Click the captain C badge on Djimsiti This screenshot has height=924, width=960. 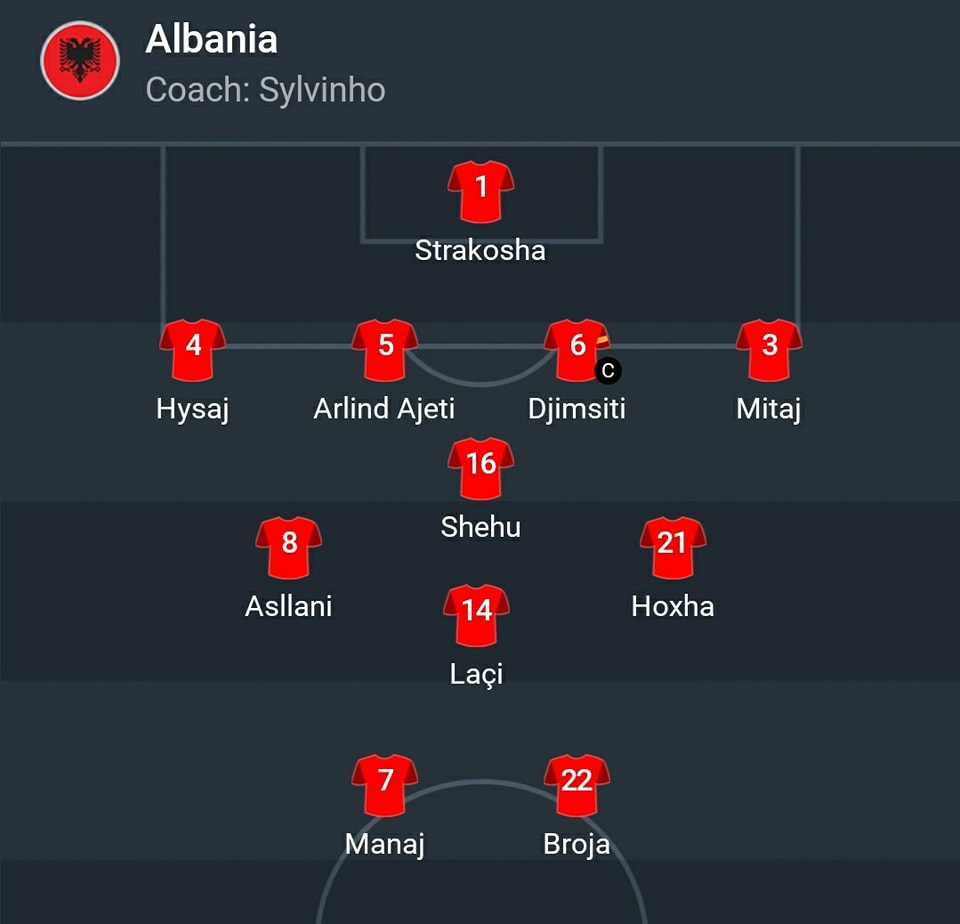tap(608, 370)
